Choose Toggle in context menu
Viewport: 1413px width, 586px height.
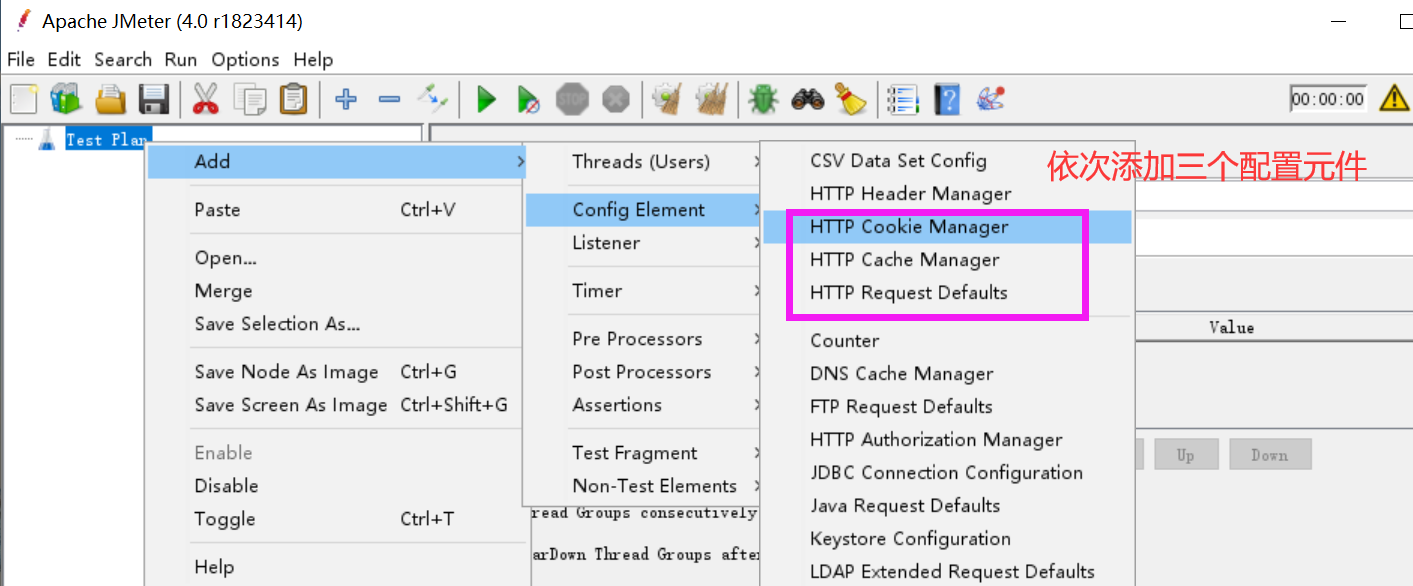[x=337, y=519]
